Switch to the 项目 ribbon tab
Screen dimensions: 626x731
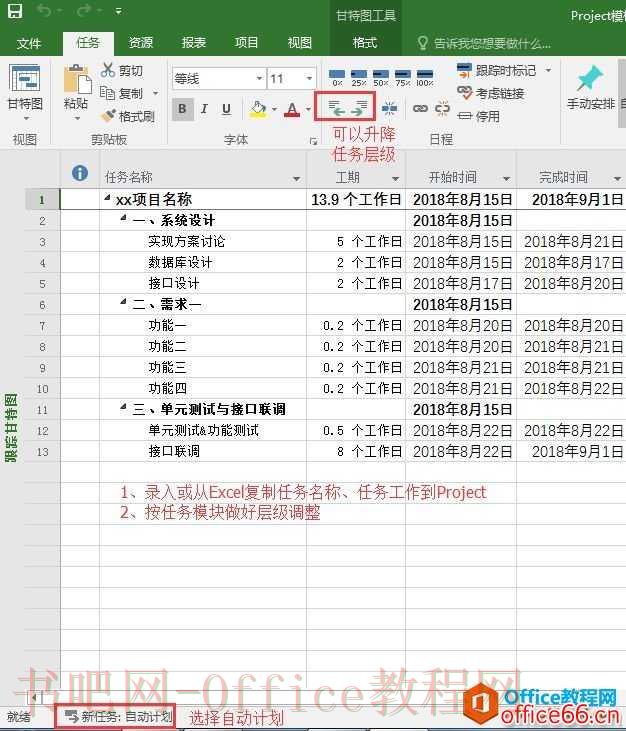click(246, 43)
